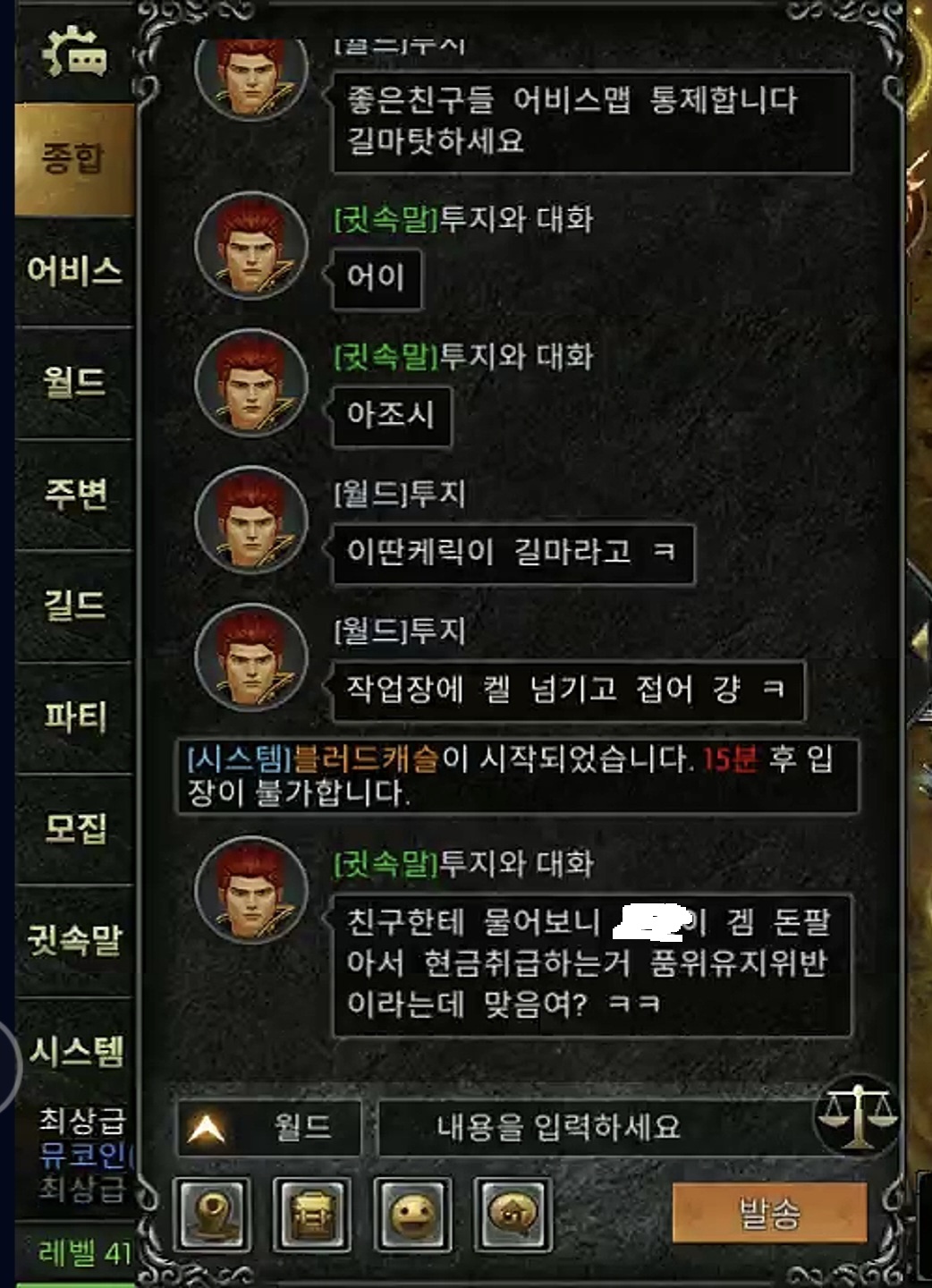This screenshot has height=1288, width=932.
Task: Switch to the 종합 chat tab
Action: click(x=74, y=159)
